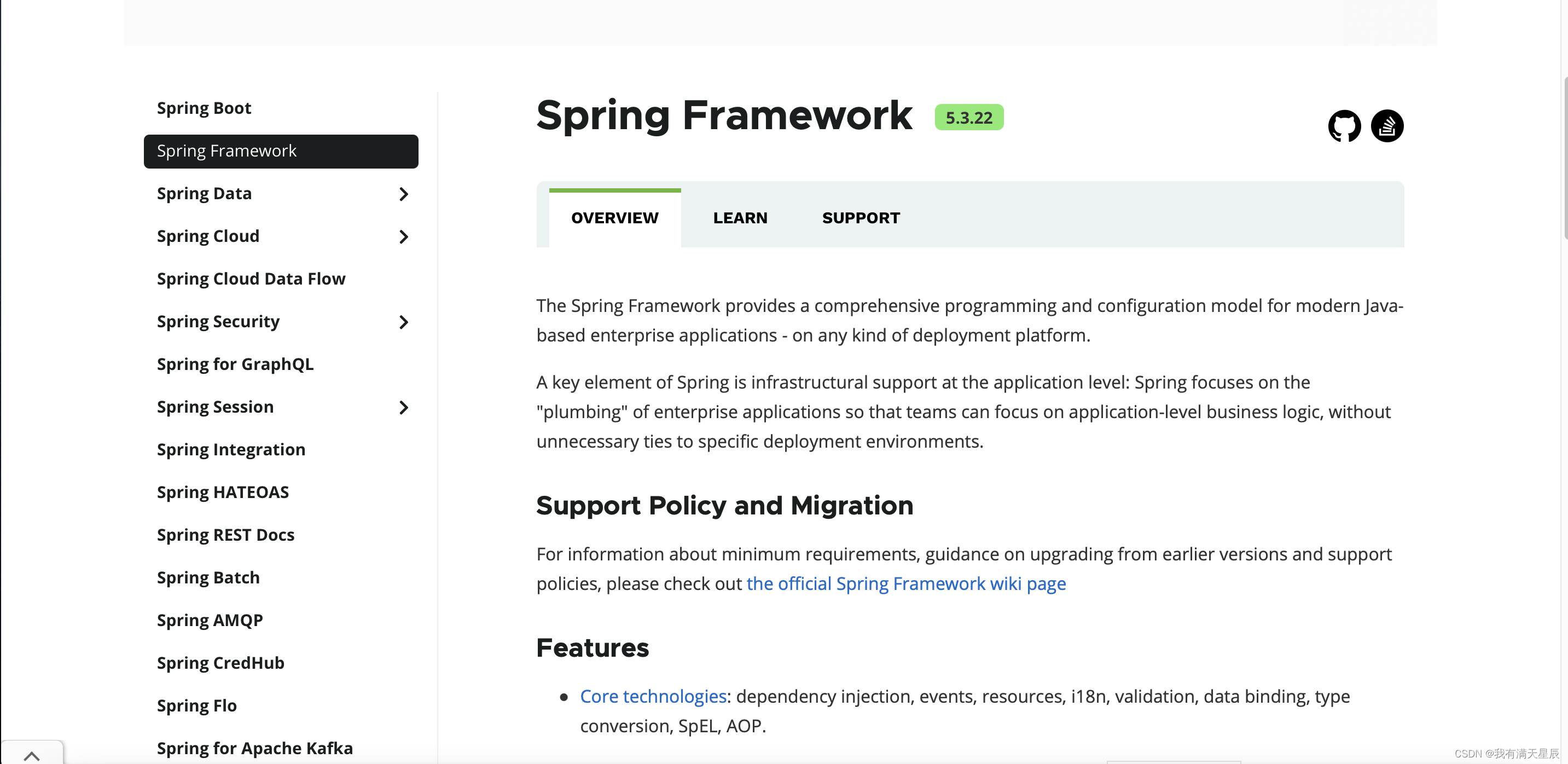Follow the official Spring Framework wiki page link
1568x764 pixels.
click(906, 583)
